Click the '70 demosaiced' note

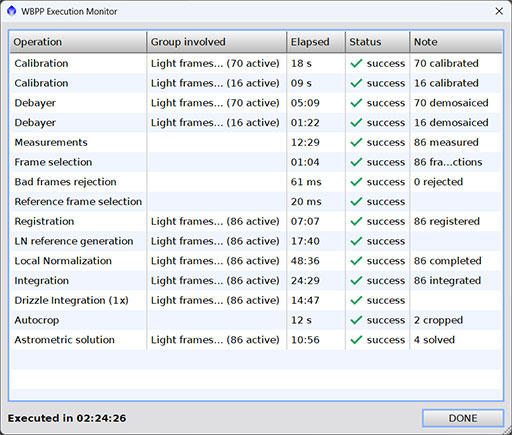point(451,103)
